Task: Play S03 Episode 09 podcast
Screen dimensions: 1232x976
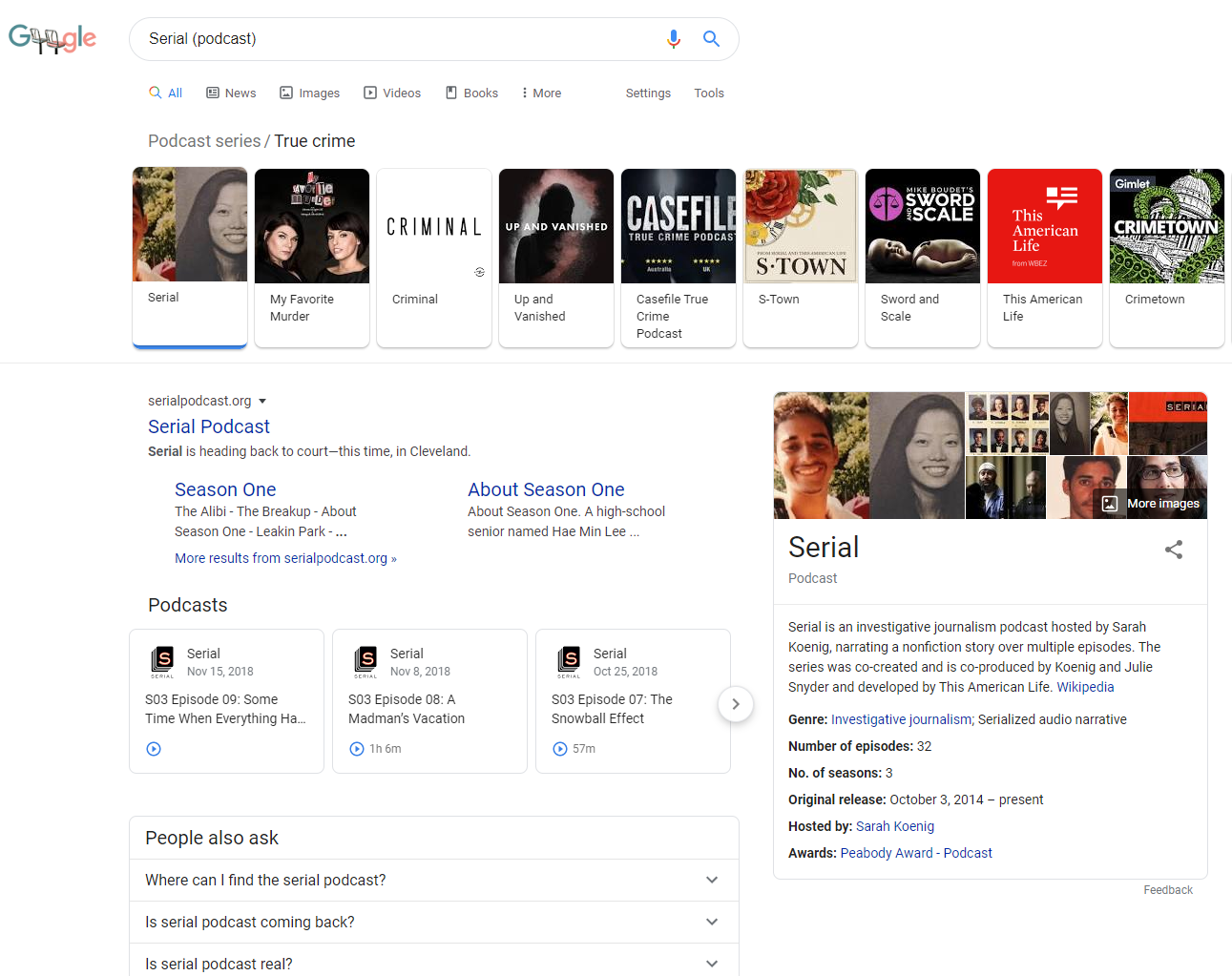Action: [x=154, y=749]
